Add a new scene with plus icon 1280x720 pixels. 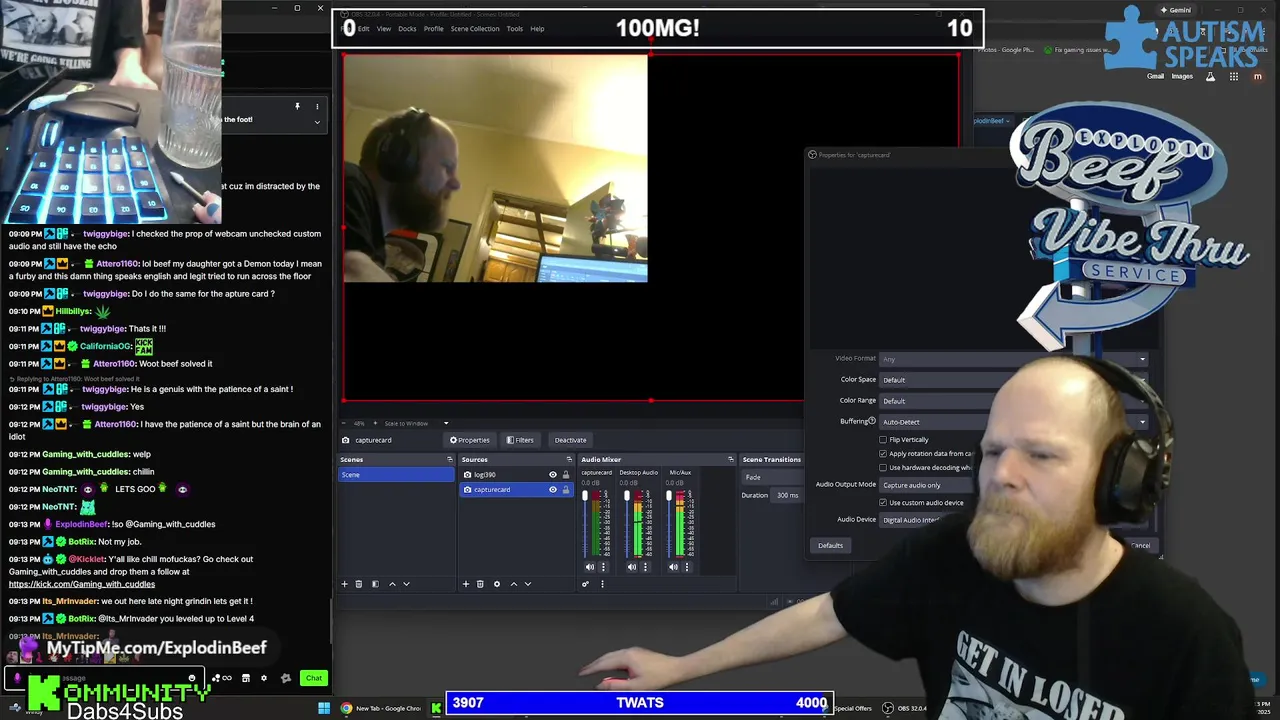(x=345, y=584)
